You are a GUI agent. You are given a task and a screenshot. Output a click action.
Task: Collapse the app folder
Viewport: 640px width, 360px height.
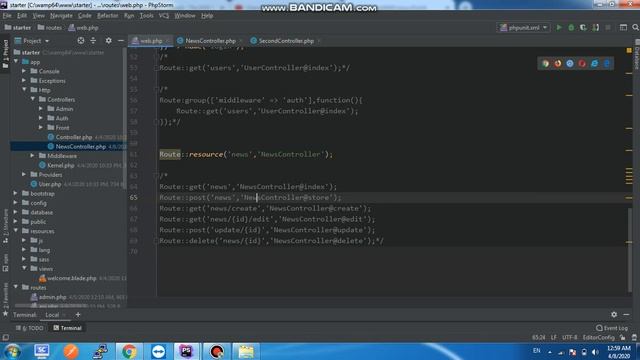point(16,62)
